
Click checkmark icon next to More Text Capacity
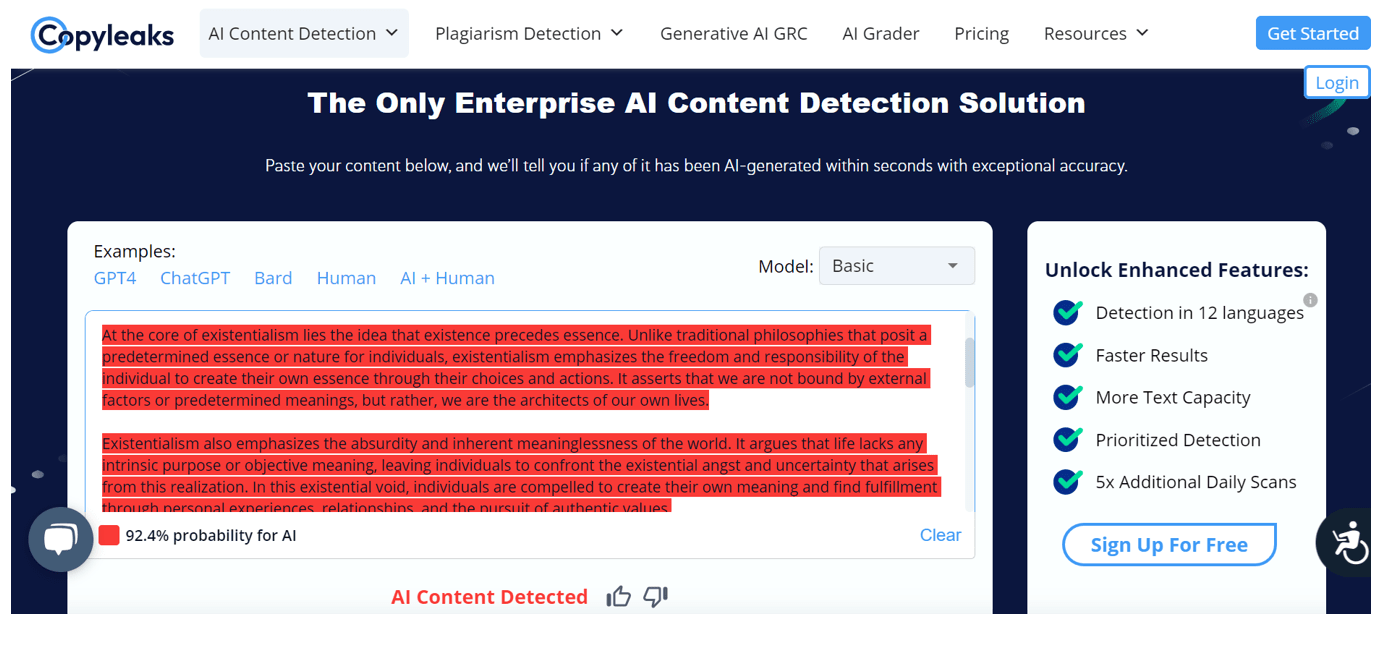pos(1068,397)
